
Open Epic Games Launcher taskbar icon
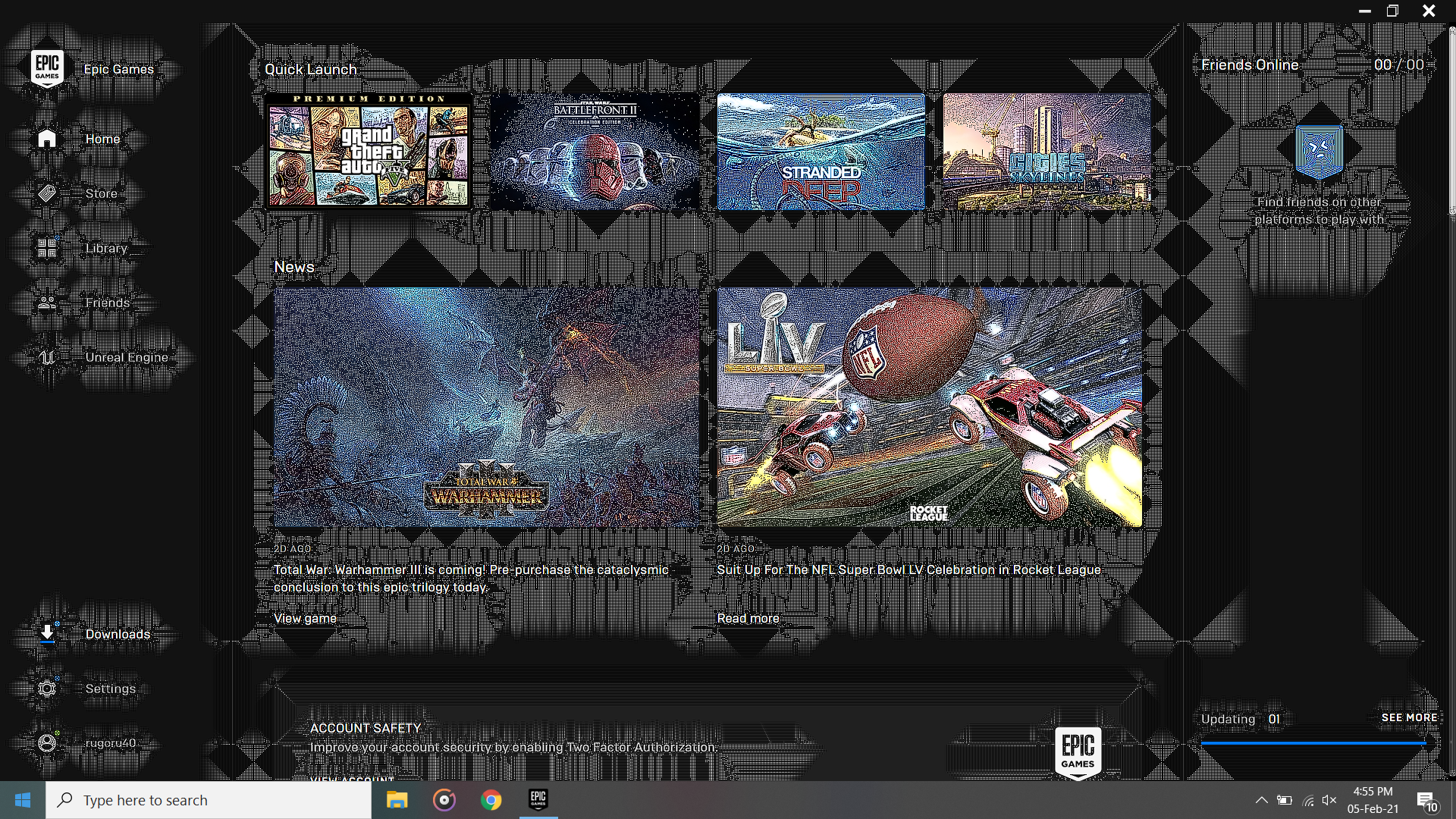(x=537, y=799)
